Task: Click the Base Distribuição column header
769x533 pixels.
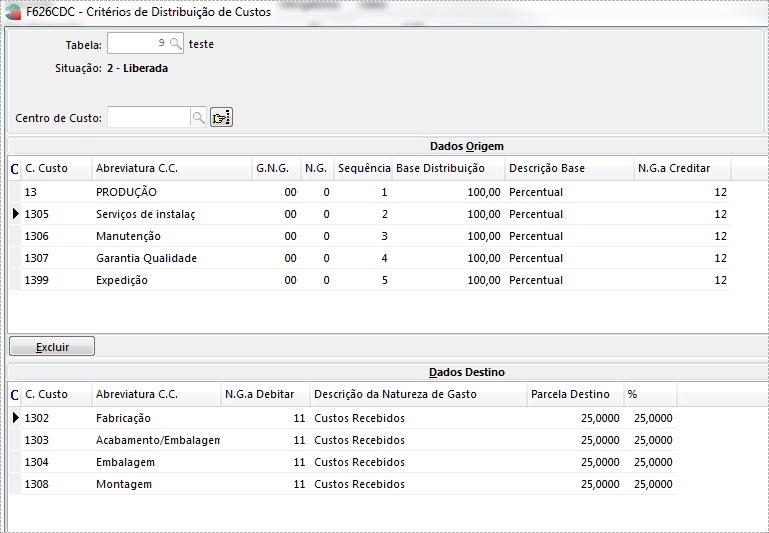Action: pyautogui.click(x=448, y=168)
